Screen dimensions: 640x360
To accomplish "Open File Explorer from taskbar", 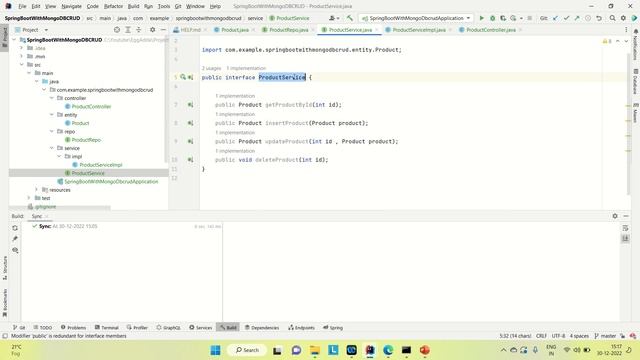I will (315, 350).
